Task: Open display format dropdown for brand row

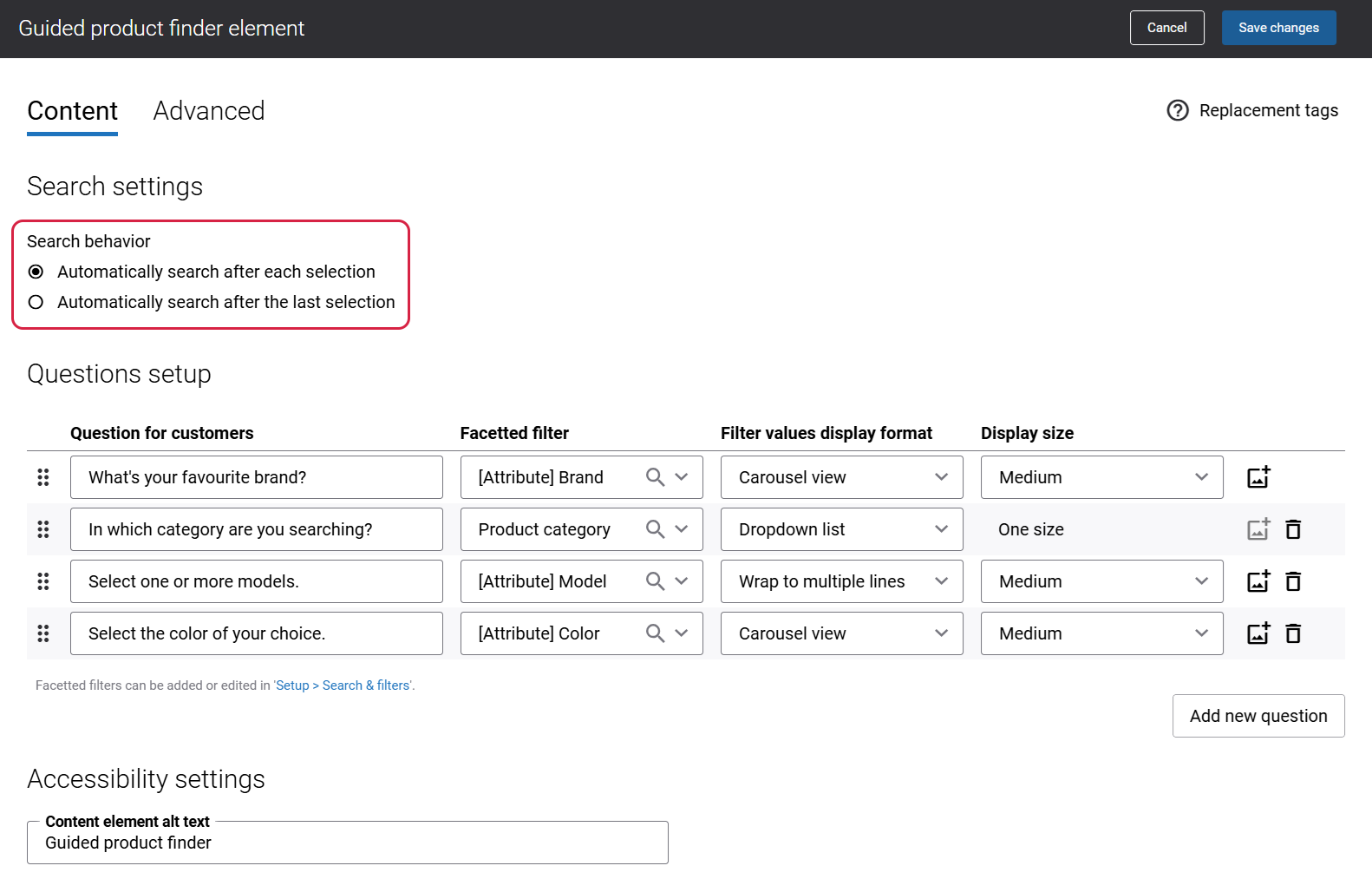Action: (841, 477)
